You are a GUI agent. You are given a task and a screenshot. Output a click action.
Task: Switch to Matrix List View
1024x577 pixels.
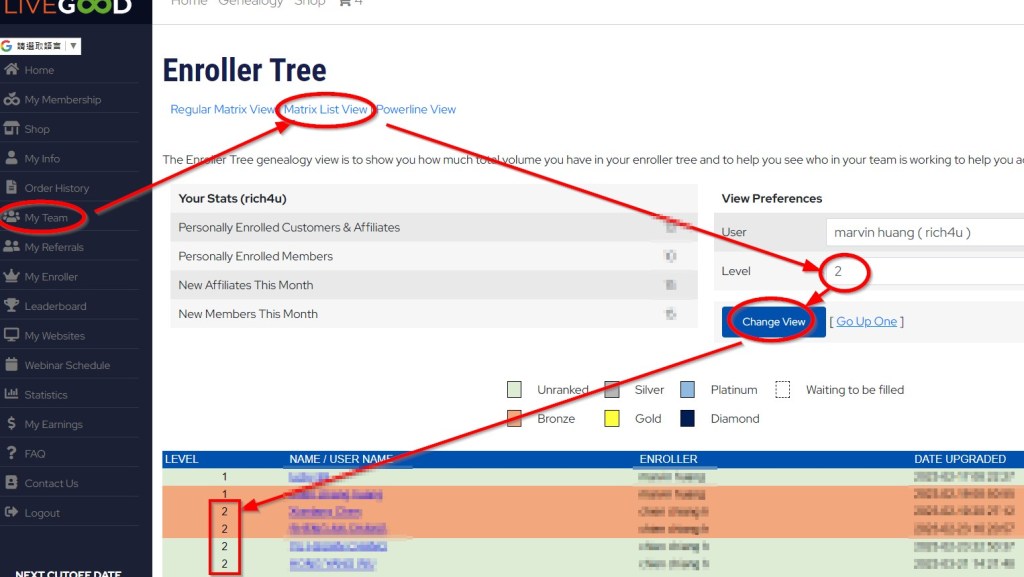(x=326, y=110)
